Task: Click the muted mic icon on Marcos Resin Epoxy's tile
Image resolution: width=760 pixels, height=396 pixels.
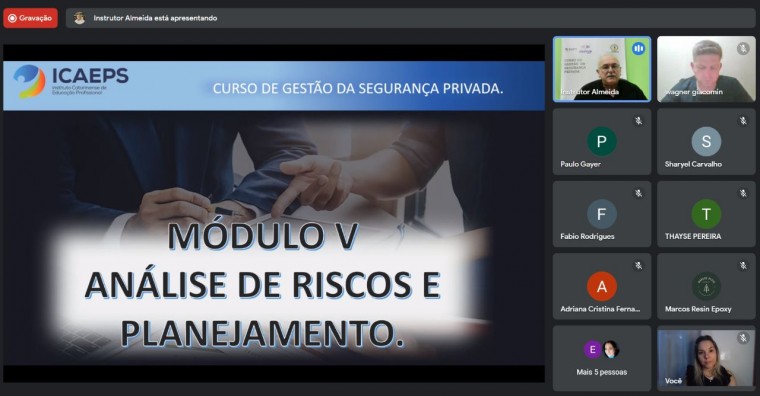Action: (743, 265)
